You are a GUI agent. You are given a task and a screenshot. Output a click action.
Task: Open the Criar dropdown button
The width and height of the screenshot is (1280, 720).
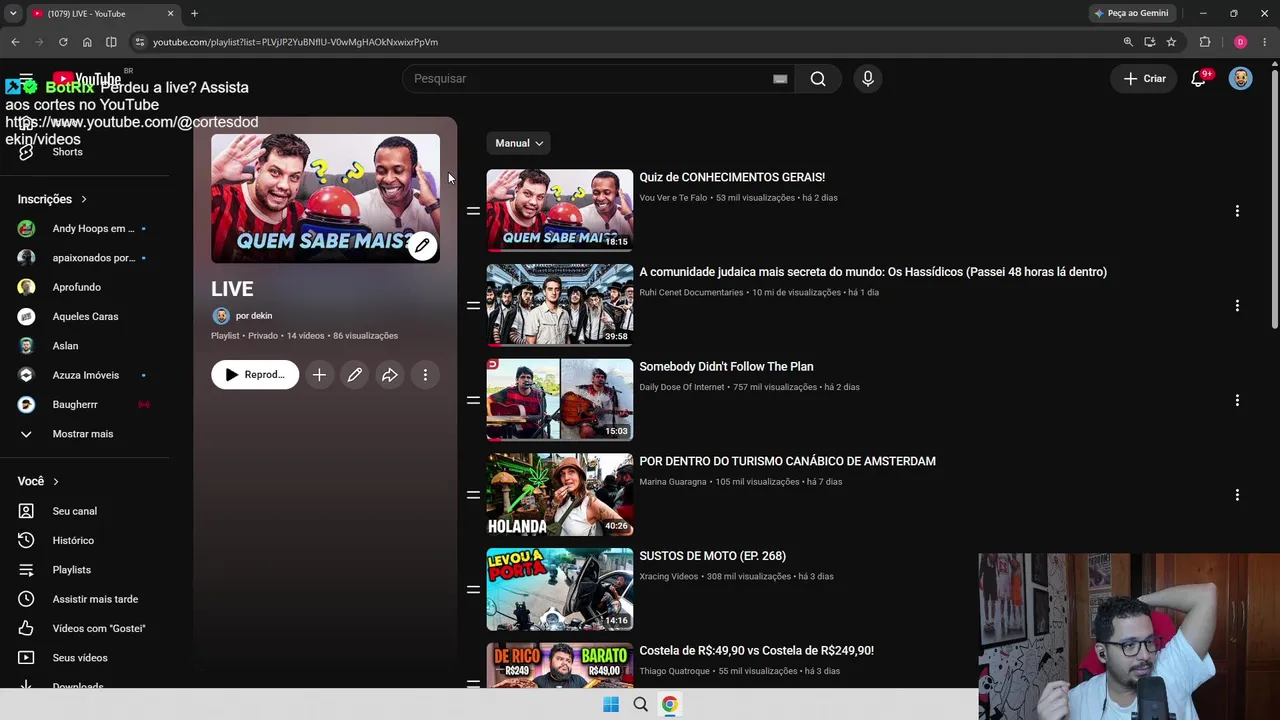(1144, 79)
